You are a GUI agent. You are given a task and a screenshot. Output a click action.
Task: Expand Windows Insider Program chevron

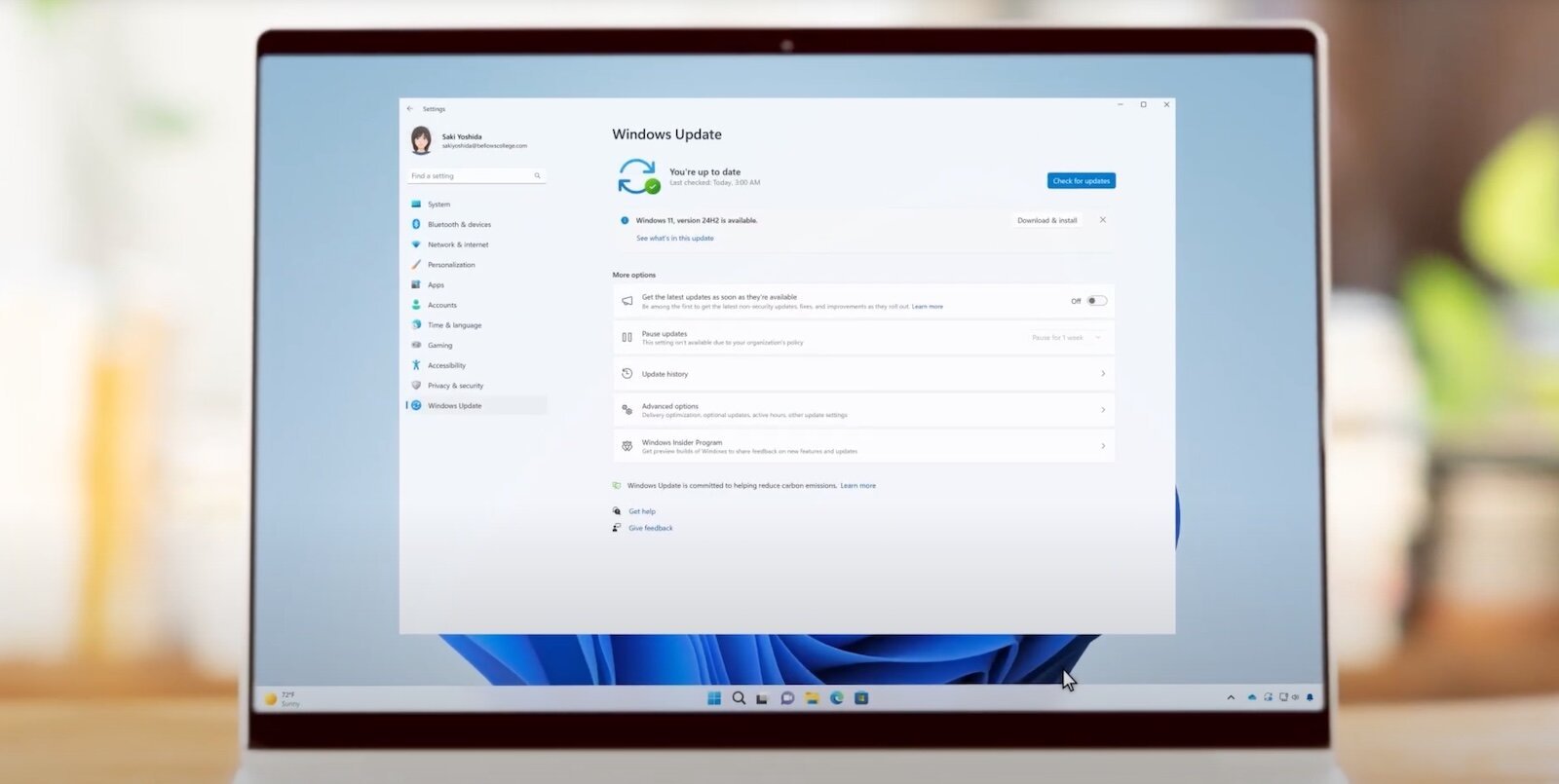pos(1103,446)
